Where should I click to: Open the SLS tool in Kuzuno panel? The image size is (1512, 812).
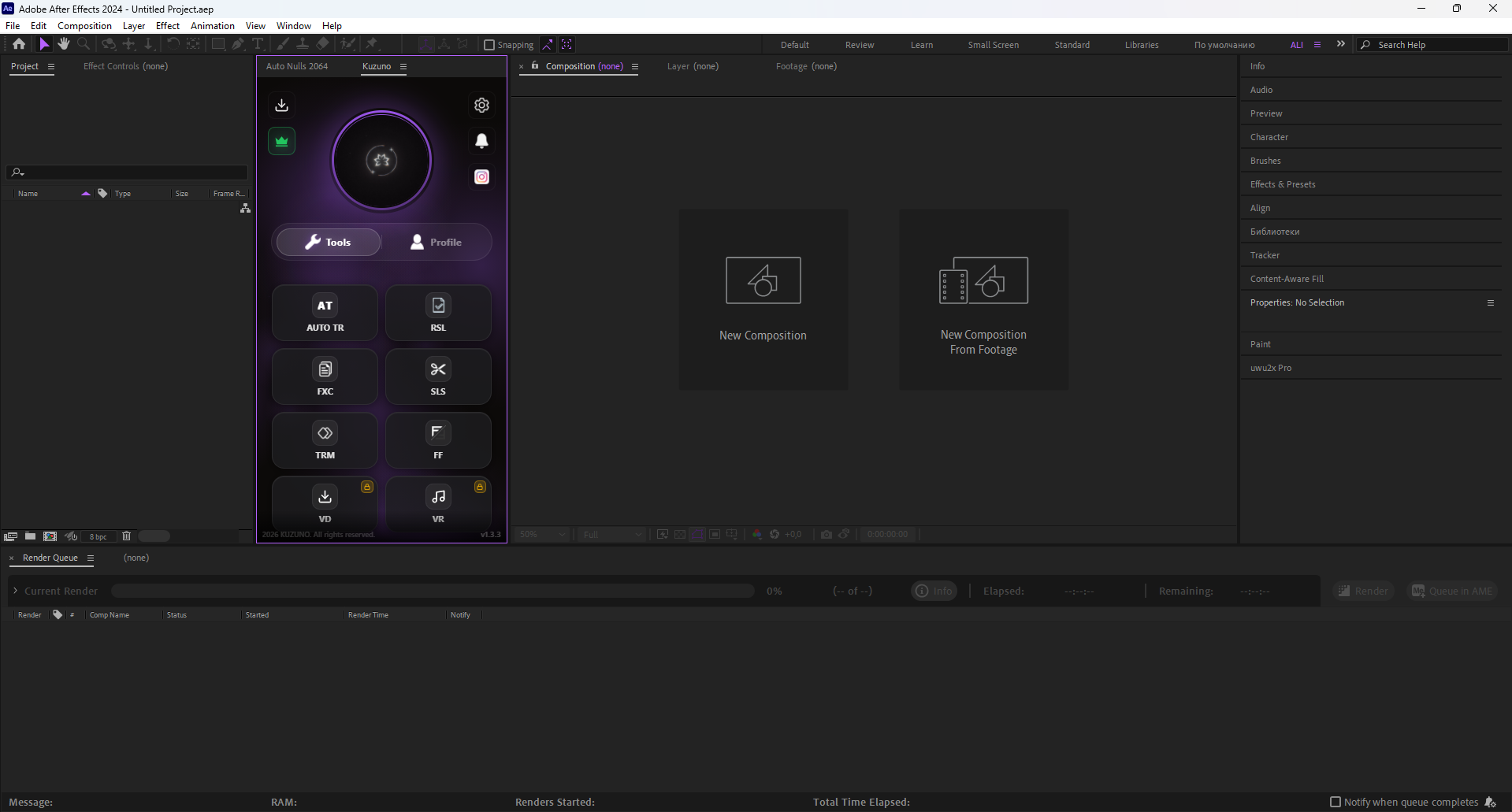[438, 376]
